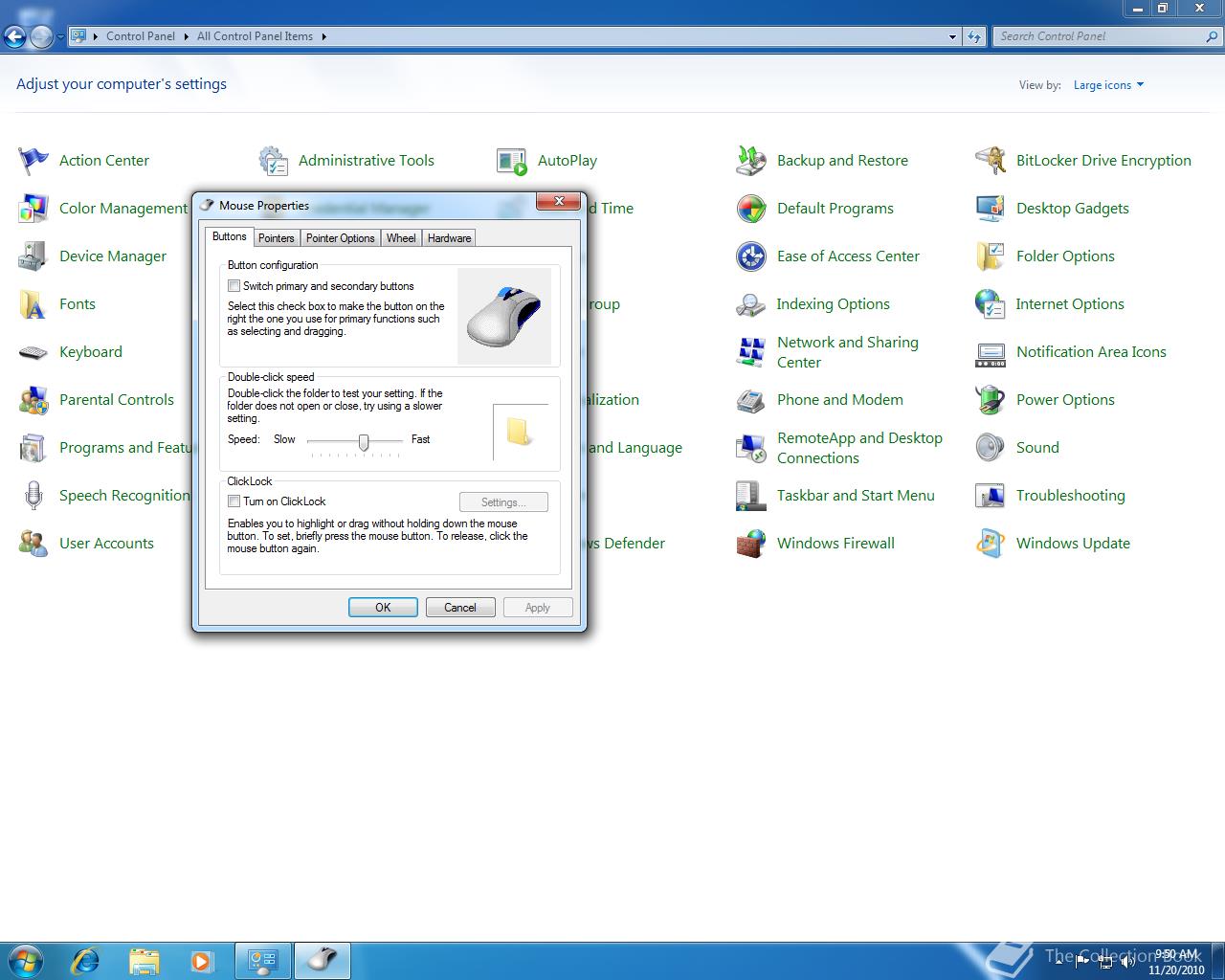Open Phone and Modem icon

click(x=751, y=400)
